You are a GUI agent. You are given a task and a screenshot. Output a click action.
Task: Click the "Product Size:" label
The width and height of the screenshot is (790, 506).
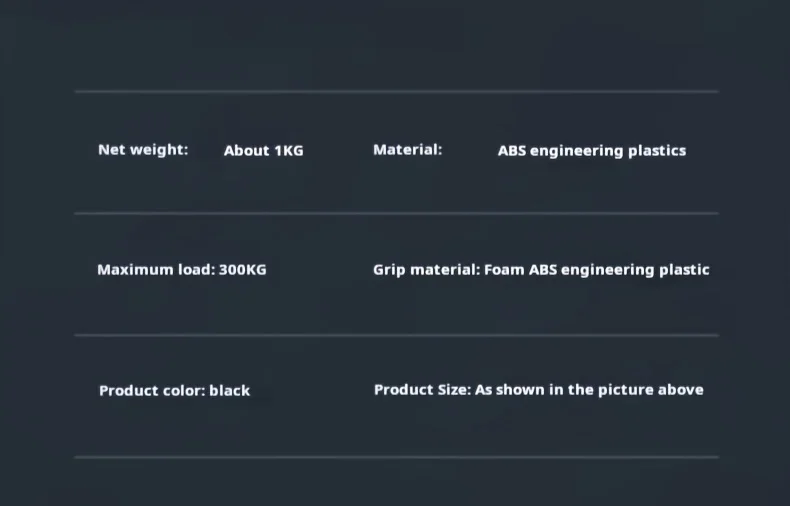coord(422,390)
